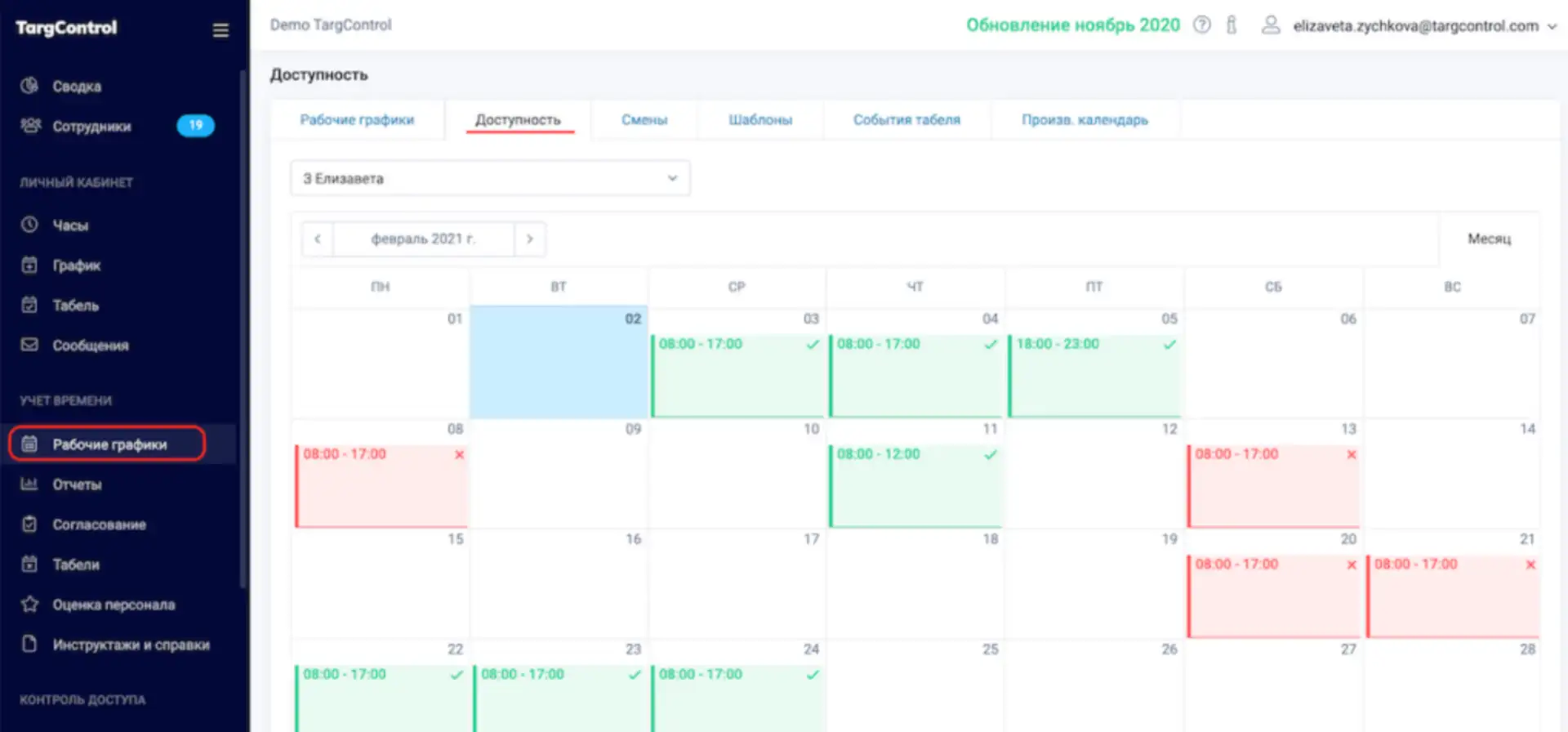
Task: Open the red 08:00 - 17:00 shift on February 21
Action: coord(1453,596)
